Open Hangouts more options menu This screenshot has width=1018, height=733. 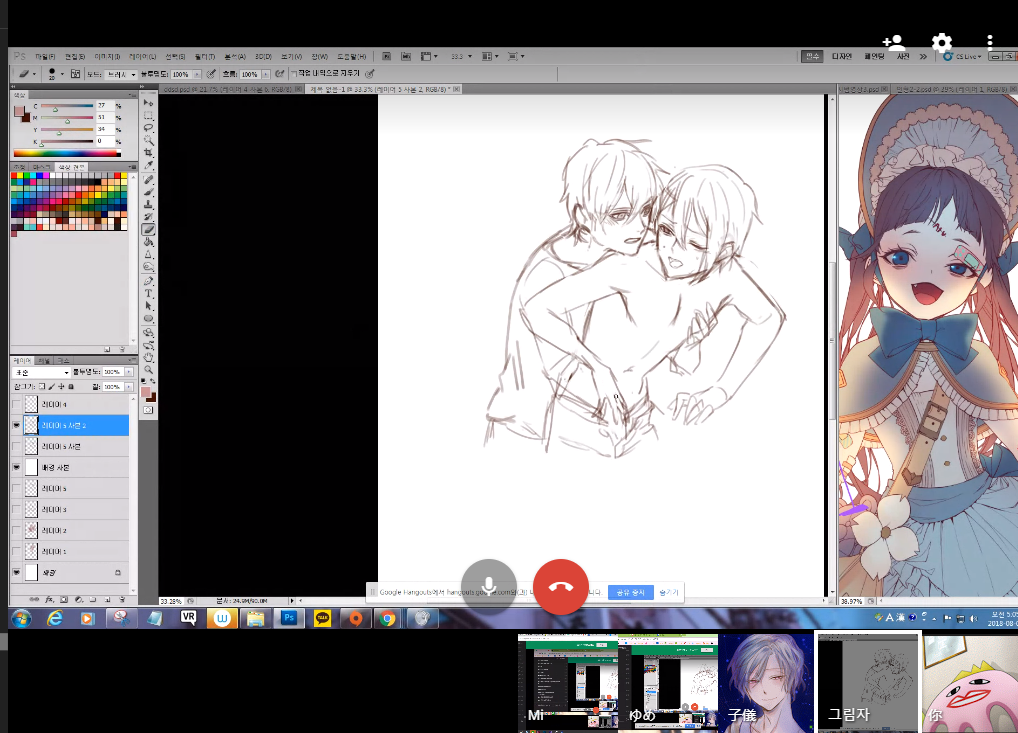click(x=989, y=43)
